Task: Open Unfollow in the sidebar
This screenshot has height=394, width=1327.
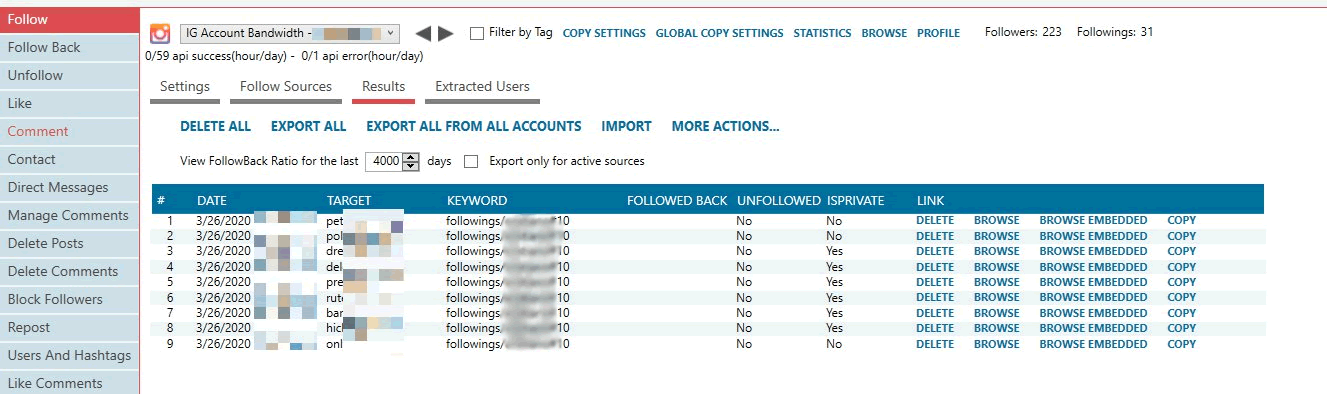Action: tap(70, 75)
